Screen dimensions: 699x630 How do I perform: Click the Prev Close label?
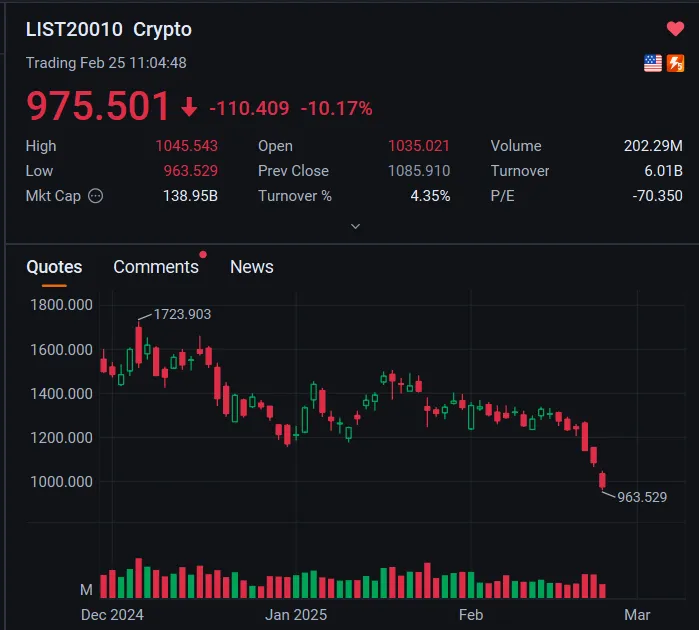[x=293, y=171]
